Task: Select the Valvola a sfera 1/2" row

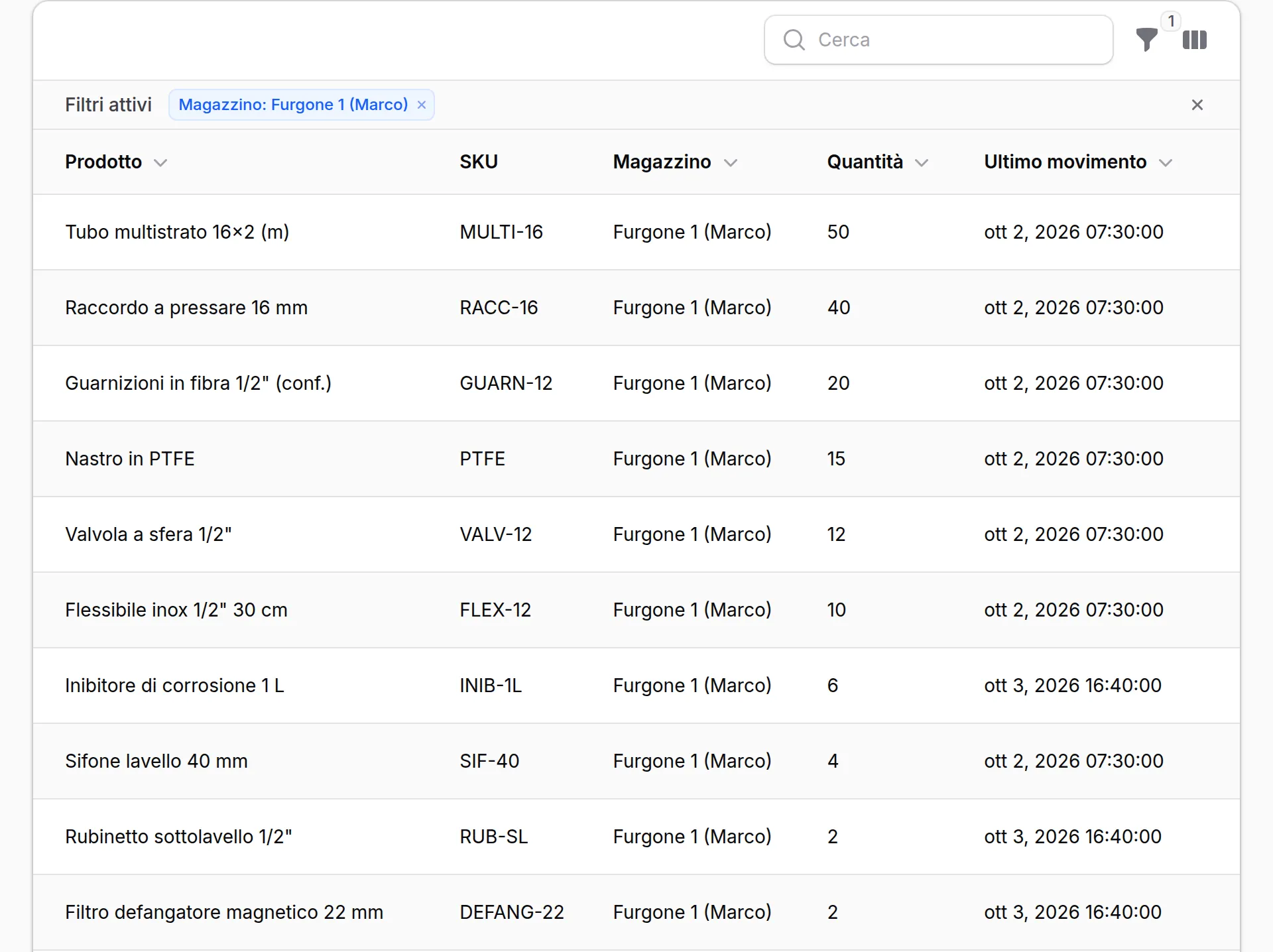Action: pos(636,534)
